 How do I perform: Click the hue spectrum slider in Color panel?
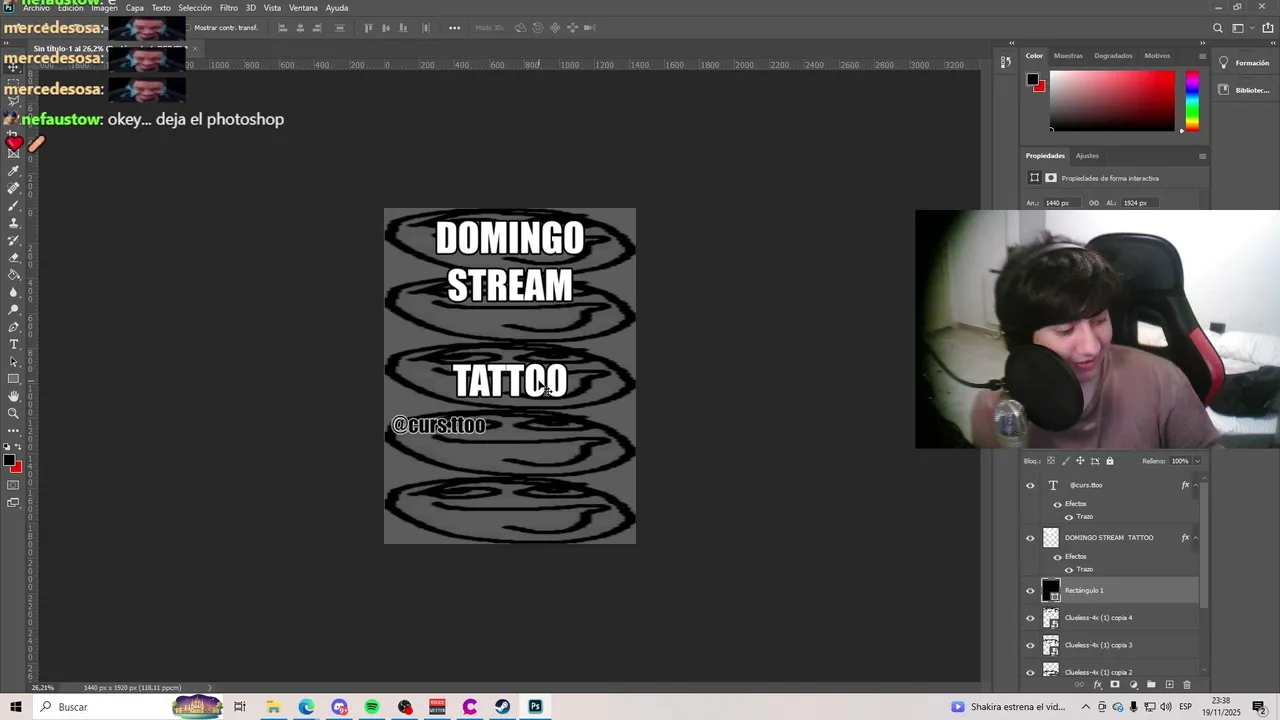click(x=1192, y=101)
